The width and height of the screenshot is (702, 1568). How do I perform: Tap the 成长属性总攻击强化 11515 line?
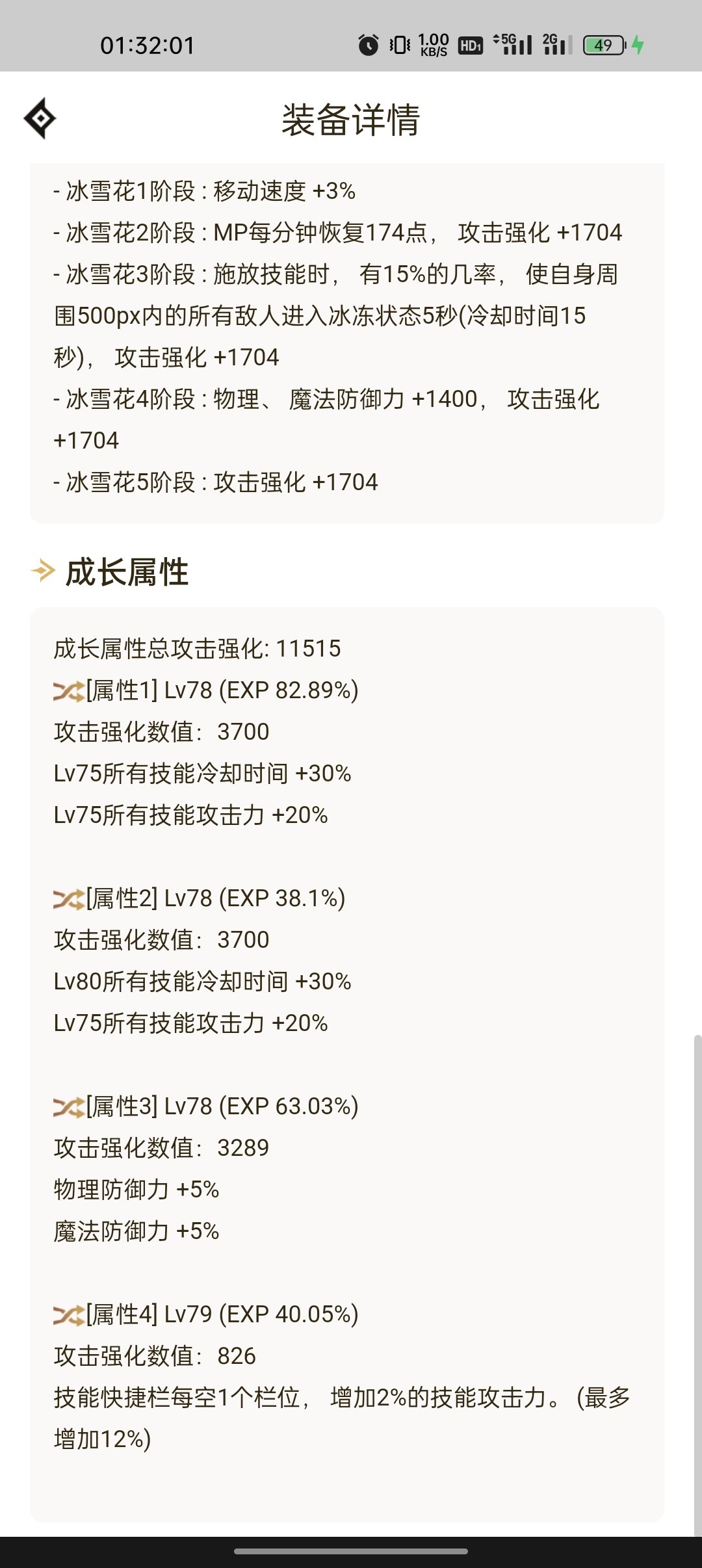click(197, 649)
